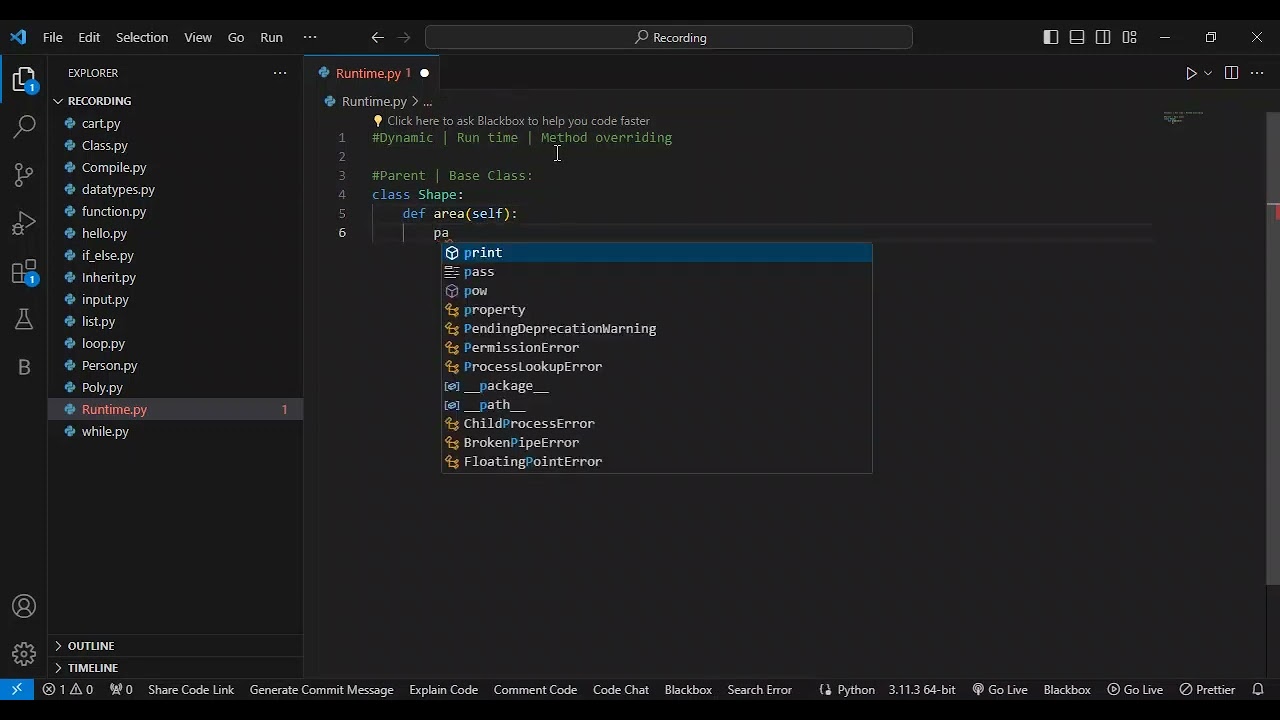
Task: Click the ports status indicator
Action: (121, 690)
